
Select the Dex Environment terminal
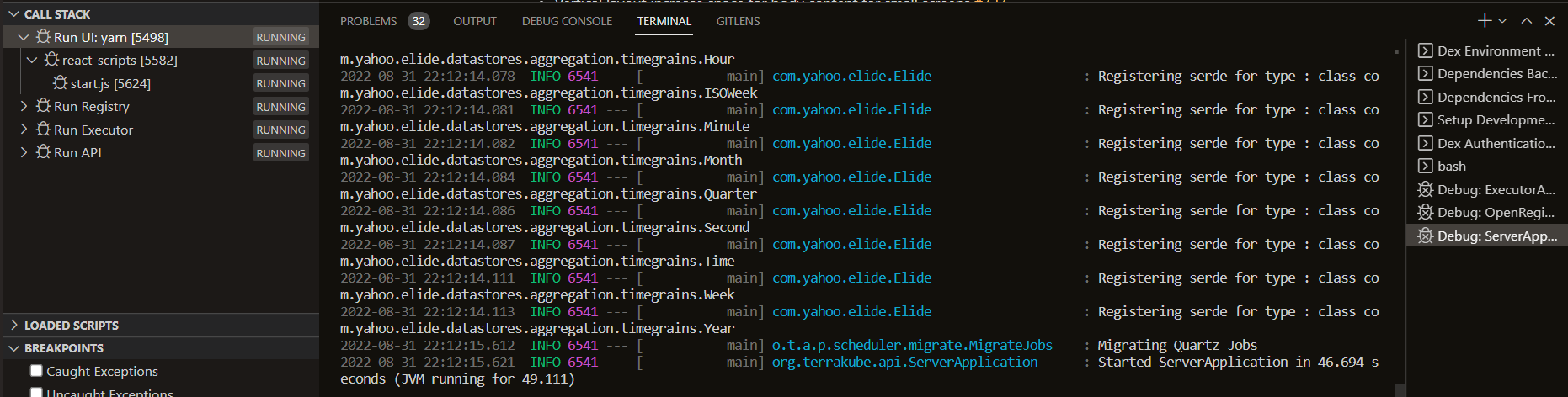tap(1487, 51)
